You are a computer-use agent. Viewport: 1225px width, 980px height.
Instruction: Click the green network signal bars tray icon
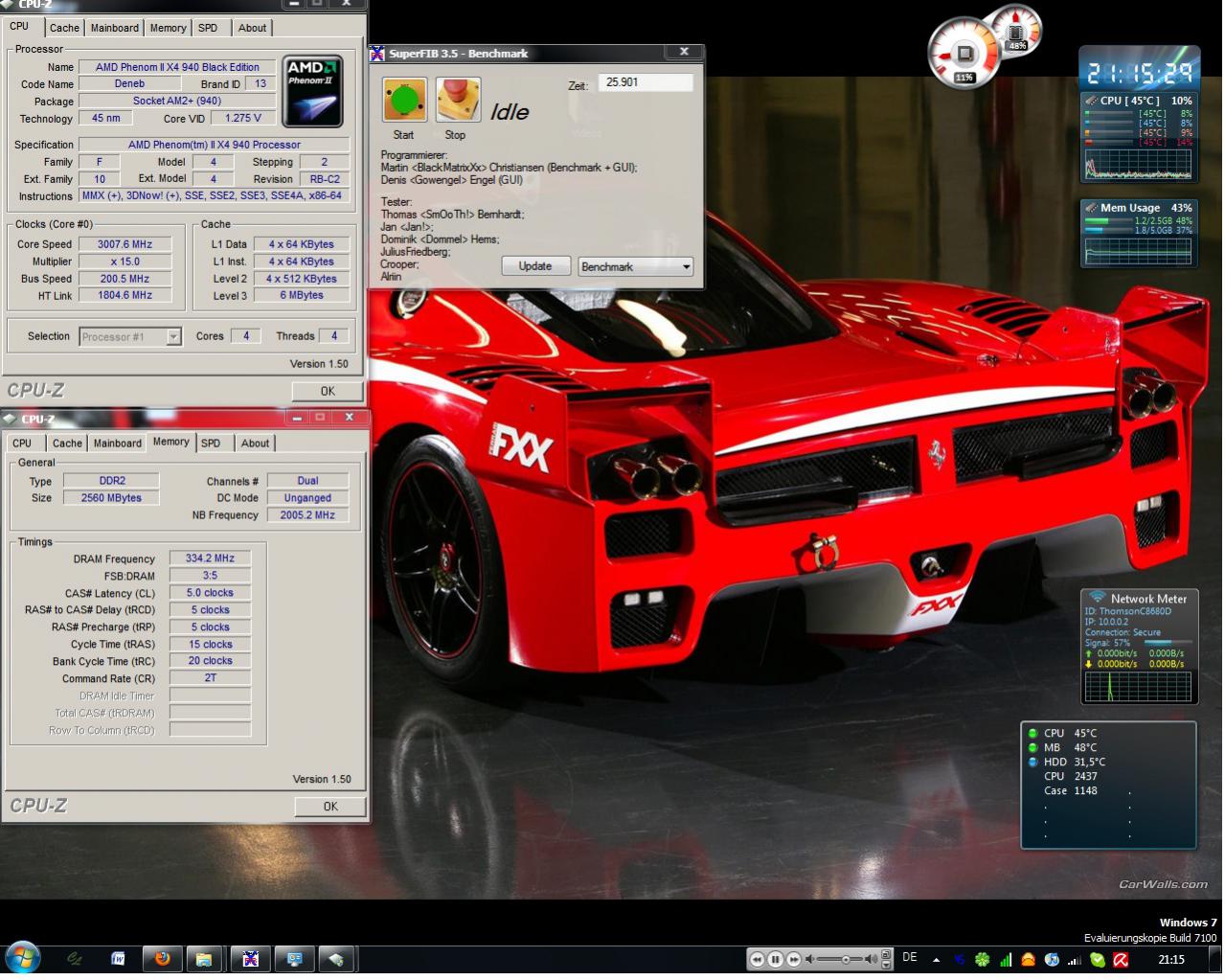1005,959
